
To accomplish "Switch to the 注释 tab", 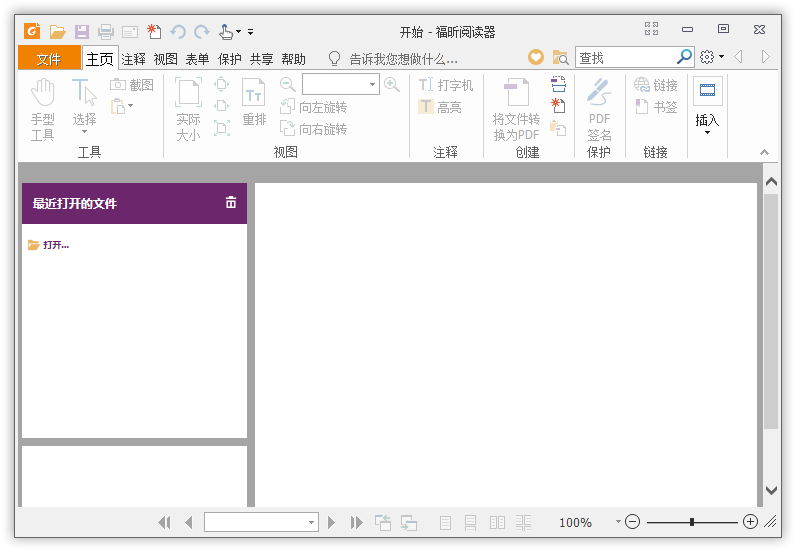I will pos(134,59).
